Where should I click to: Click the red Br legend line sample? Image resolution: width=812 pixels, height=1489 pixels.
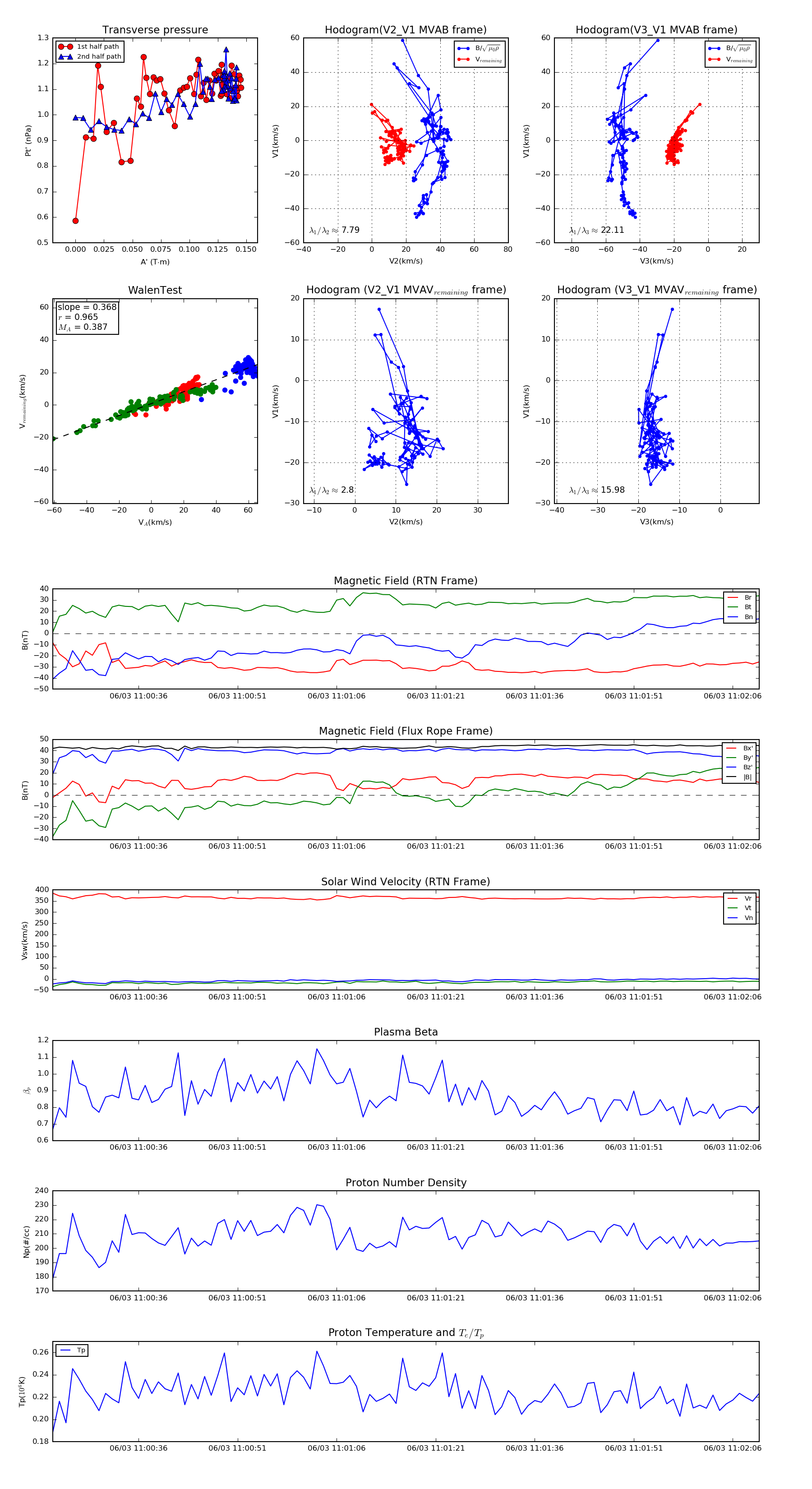(732, 598)
